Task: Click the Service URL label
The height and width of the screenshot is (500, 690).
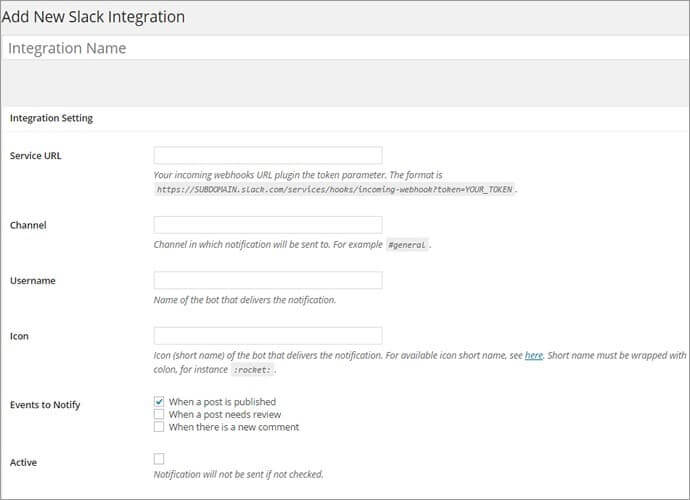Action: 36,156
